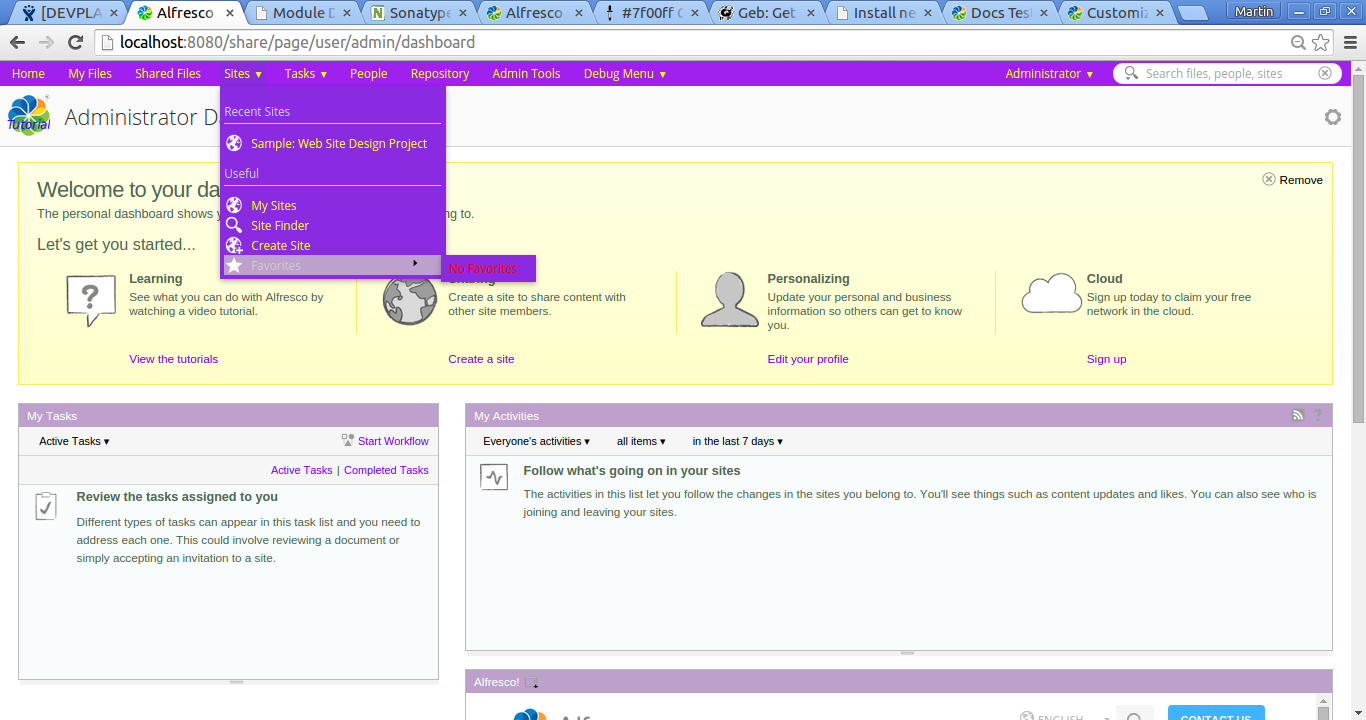Viewport: 1366px width, 720px height.
Task: Select Site Finder in the Sites dropdown
Action: click(x=280, y=225)
